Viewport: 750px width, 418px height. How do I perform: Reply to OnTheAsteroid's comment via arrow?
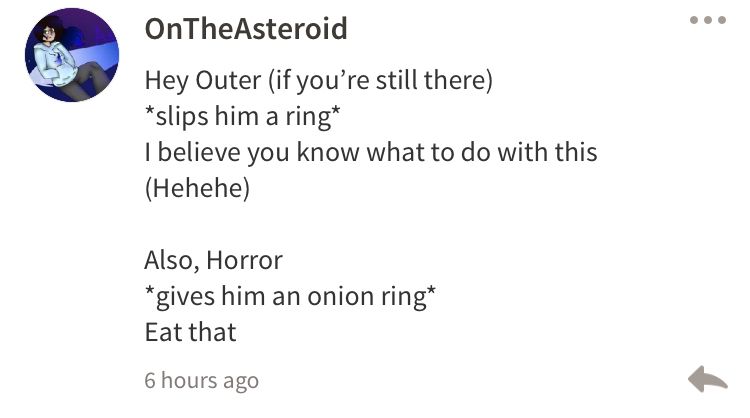(x=708, y=379)
